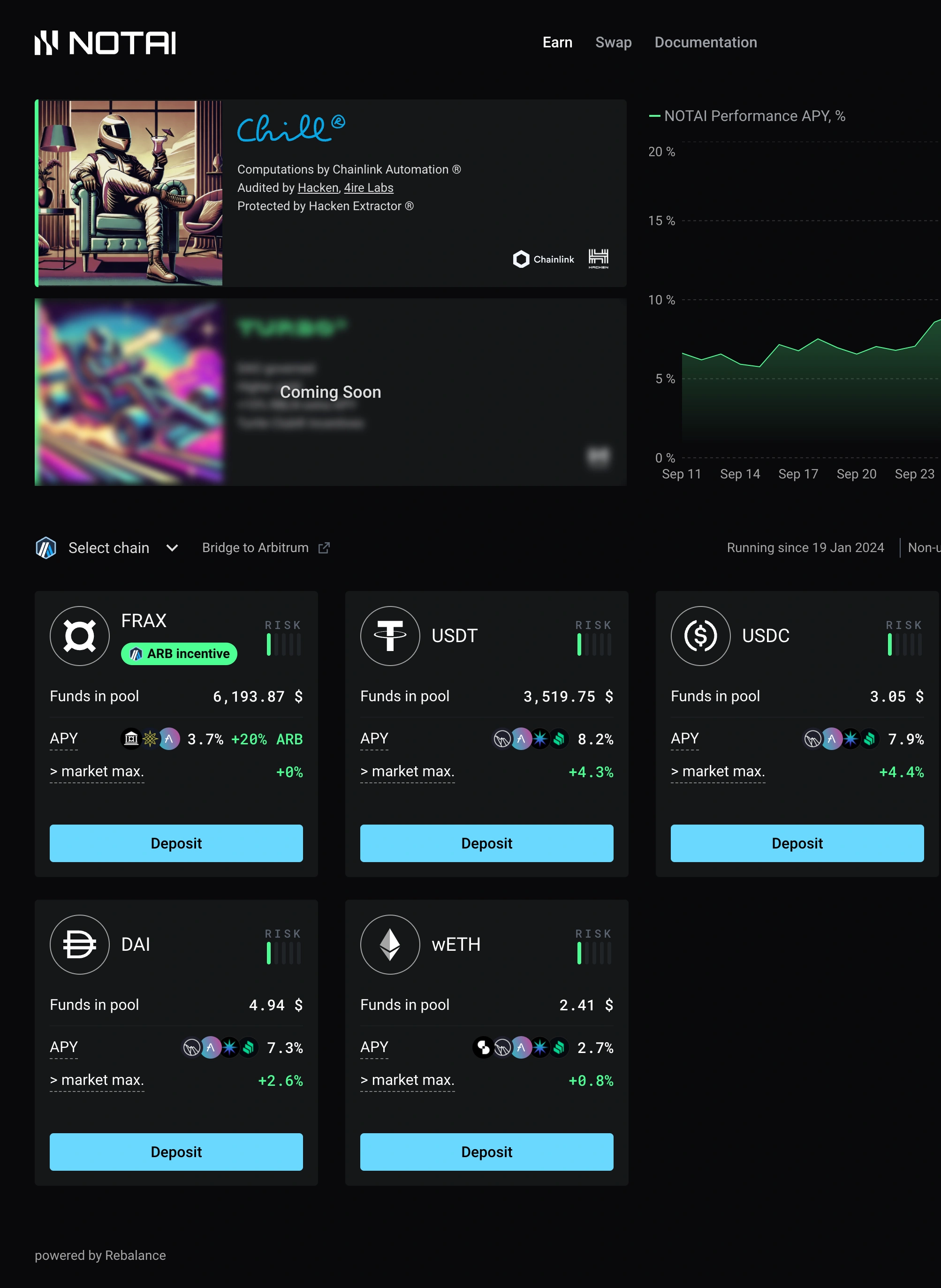The height and width of the screenshot is (1288, 941).
Task: Click the FRAX token icon
Action: 80,636
